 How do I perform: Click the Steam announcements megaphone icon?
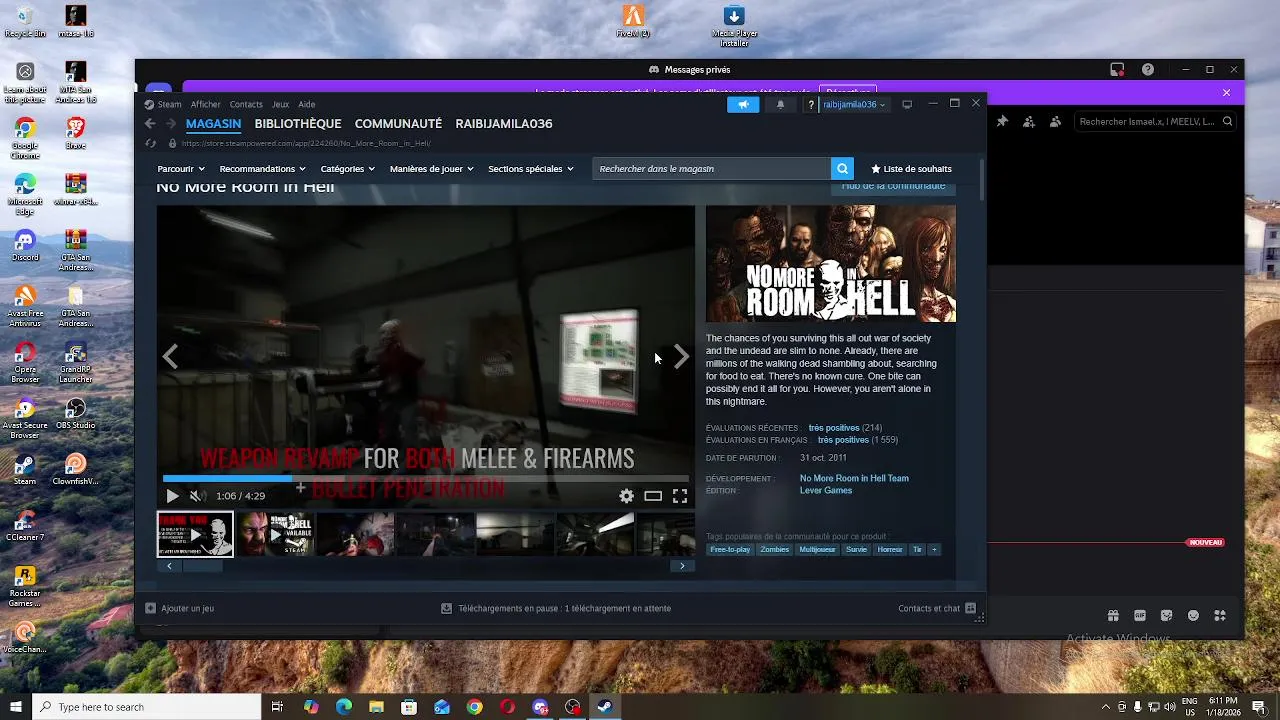pos(743,104)
